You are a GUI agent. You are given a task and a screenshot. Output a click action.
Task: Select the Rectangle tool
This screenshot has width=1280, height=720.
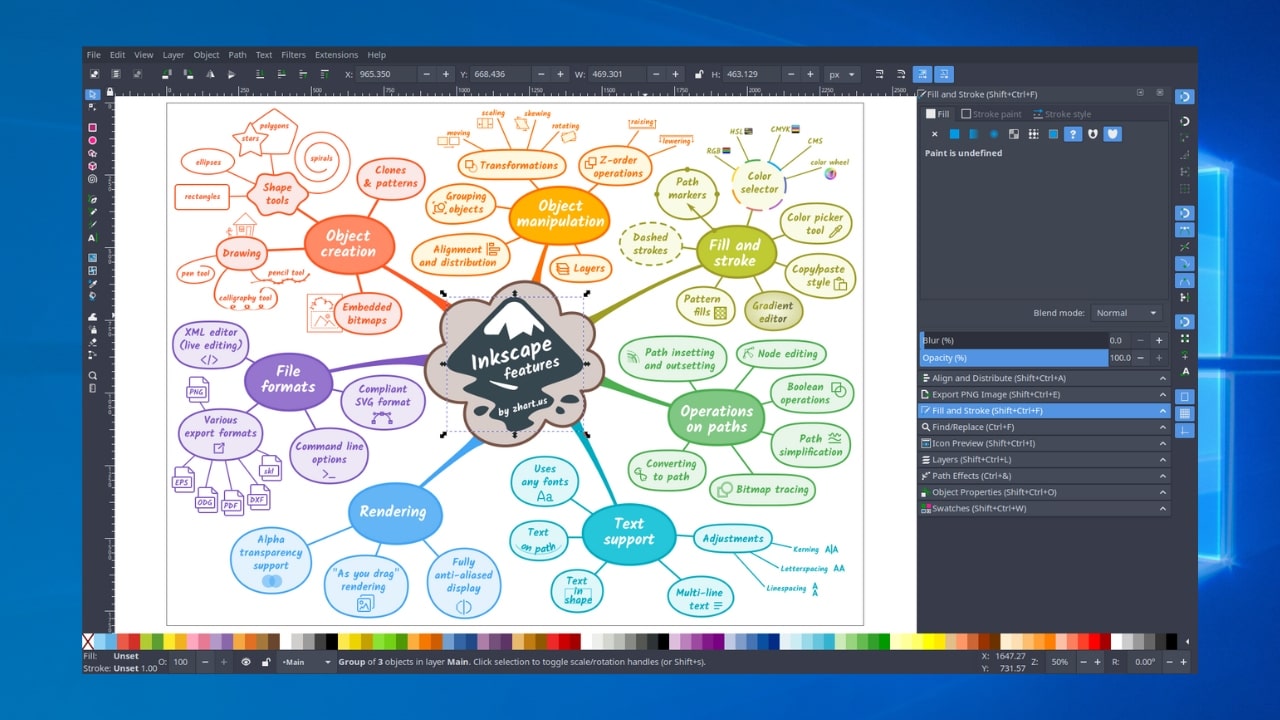click(x=93, y=128)
